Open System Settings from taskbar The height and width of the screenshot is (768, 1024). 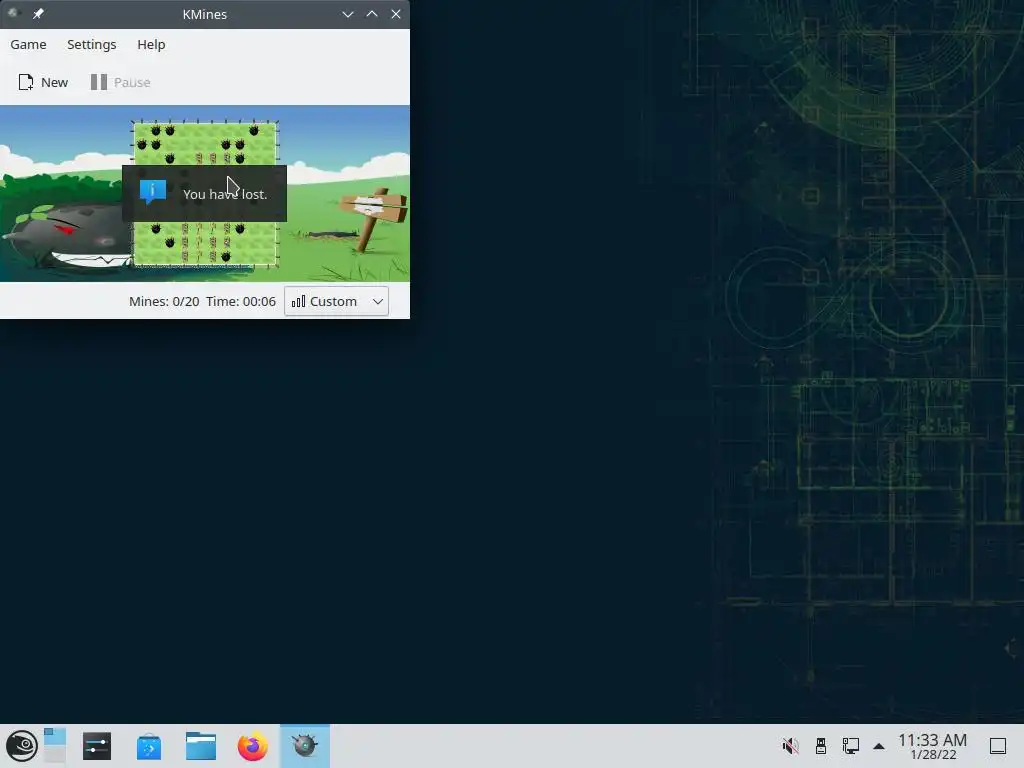[x=97, y=746]
